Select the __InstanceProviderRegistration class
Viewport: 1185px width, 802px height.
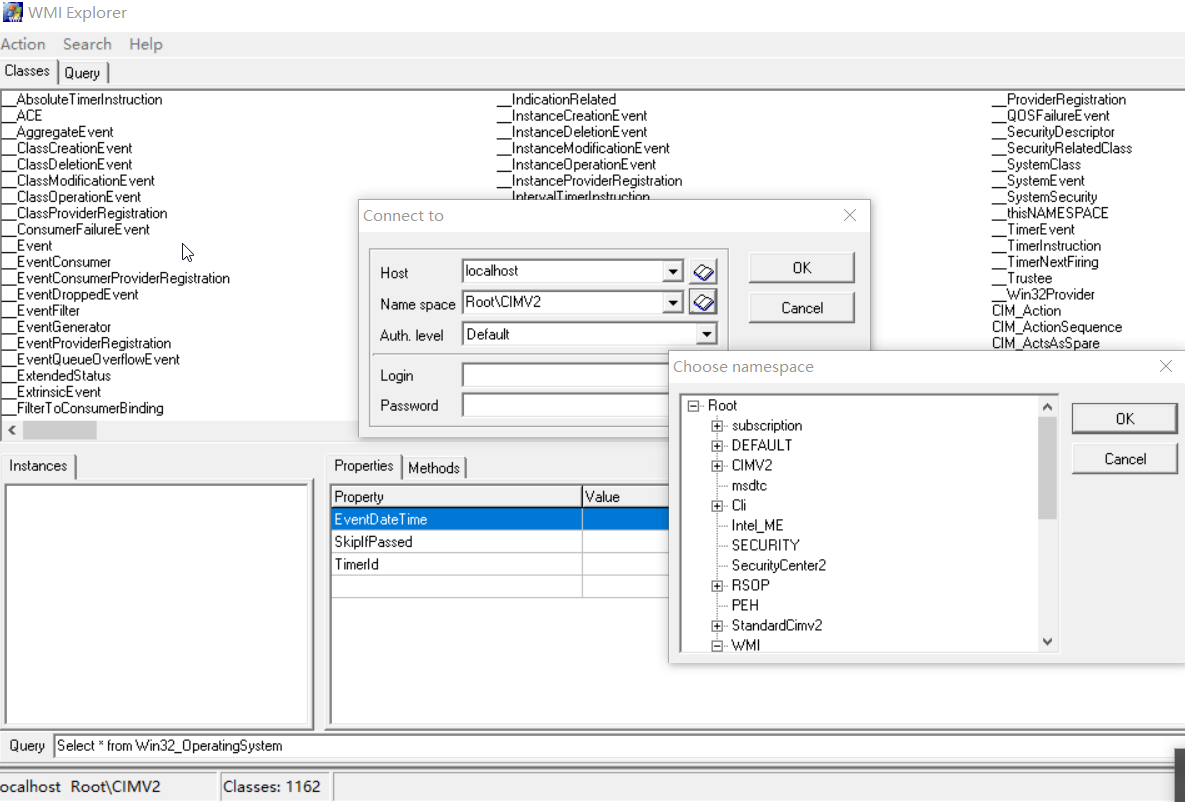[589, 181]
